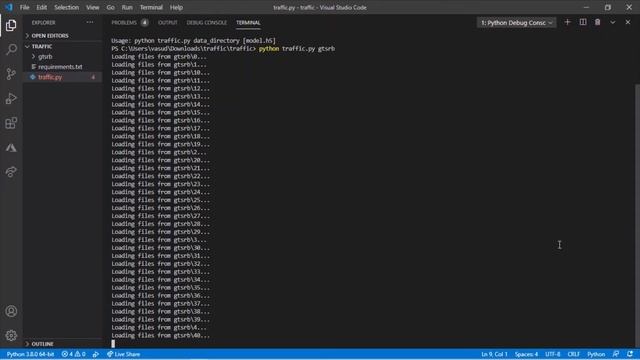This screenshot has width=640, height=360.
Task: Open the Help menu
Action: click(x=176, y=7)
